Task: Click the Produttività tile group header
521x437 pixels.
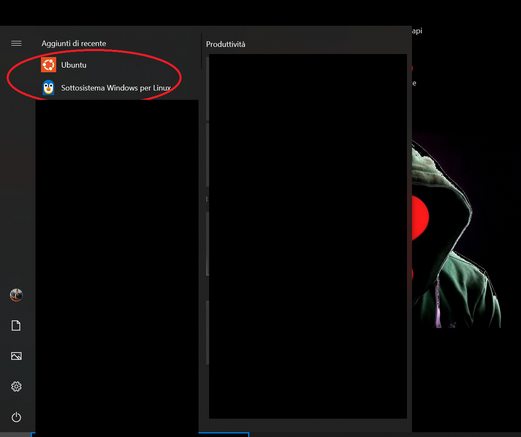Action: [x=225, y=44]
